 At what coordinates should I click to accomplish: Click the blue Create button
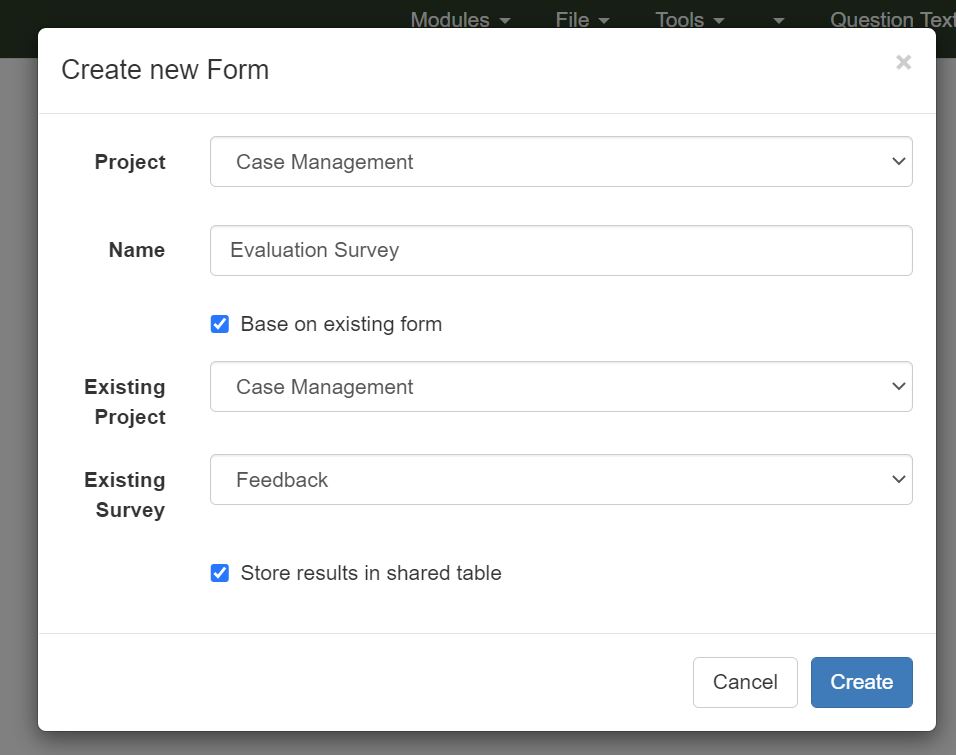[x=861, y=682]
